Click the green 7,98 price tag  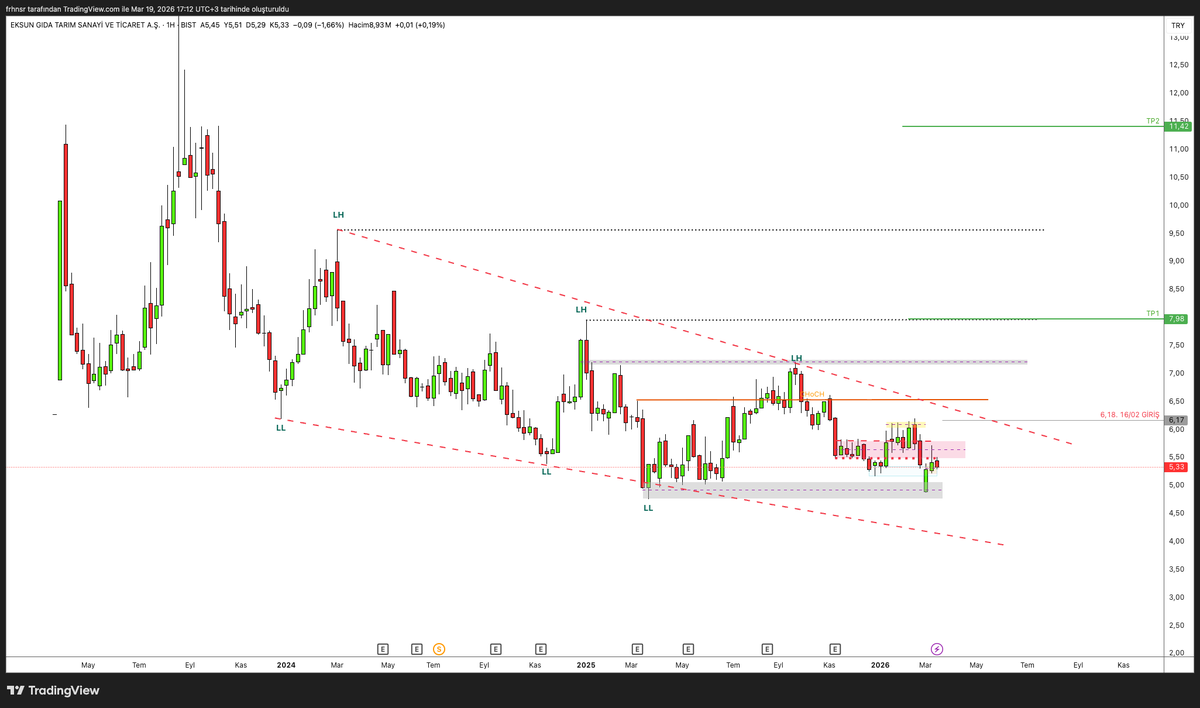tap(1178, 318)
